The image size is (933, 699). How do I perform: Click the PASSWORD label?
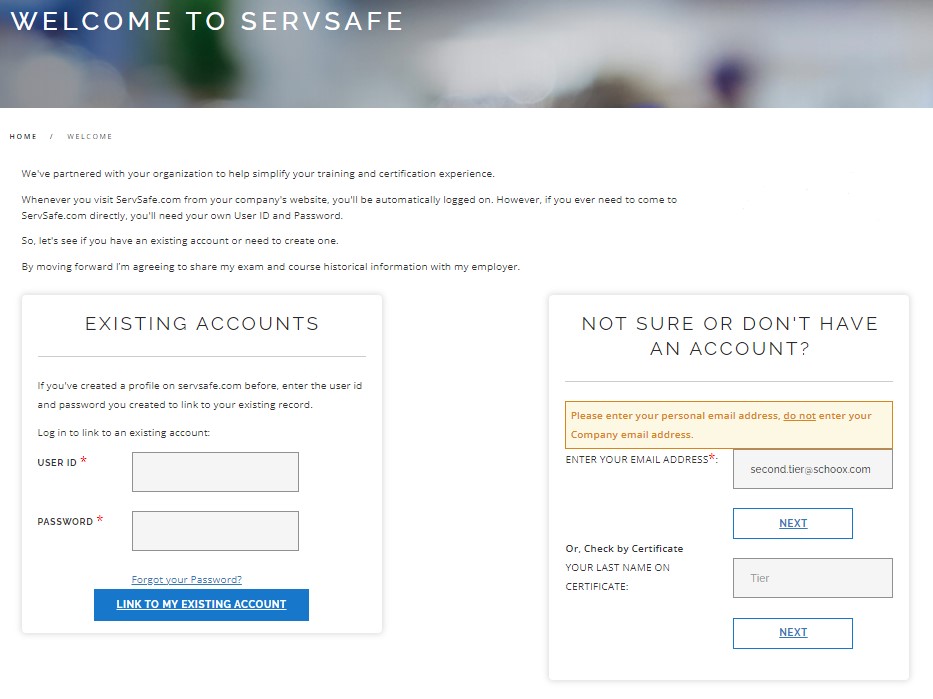click(x=65, y=522)
